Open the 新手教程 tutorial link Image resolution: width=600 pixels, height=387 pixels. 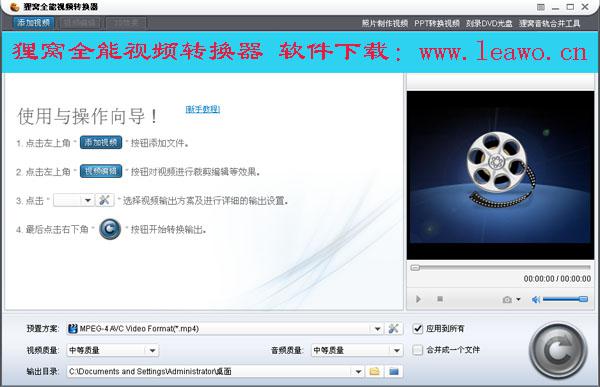click(202, 109)
